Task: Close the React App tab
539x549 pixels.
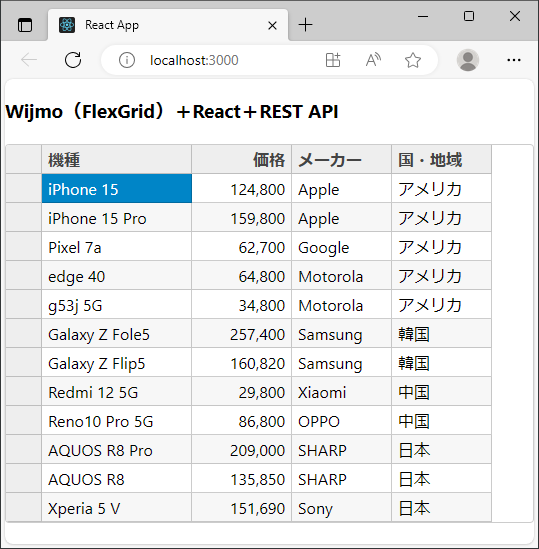Action: coord(272,26)
